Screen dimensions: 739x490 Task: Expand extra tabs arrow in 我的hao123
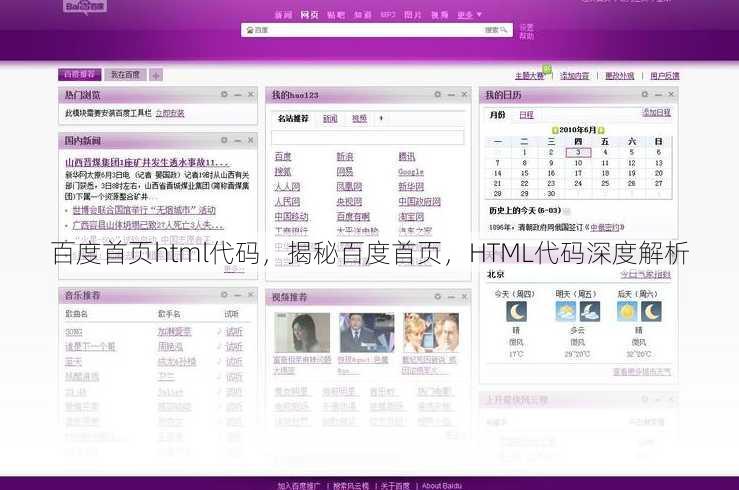[x=381, y=118]
